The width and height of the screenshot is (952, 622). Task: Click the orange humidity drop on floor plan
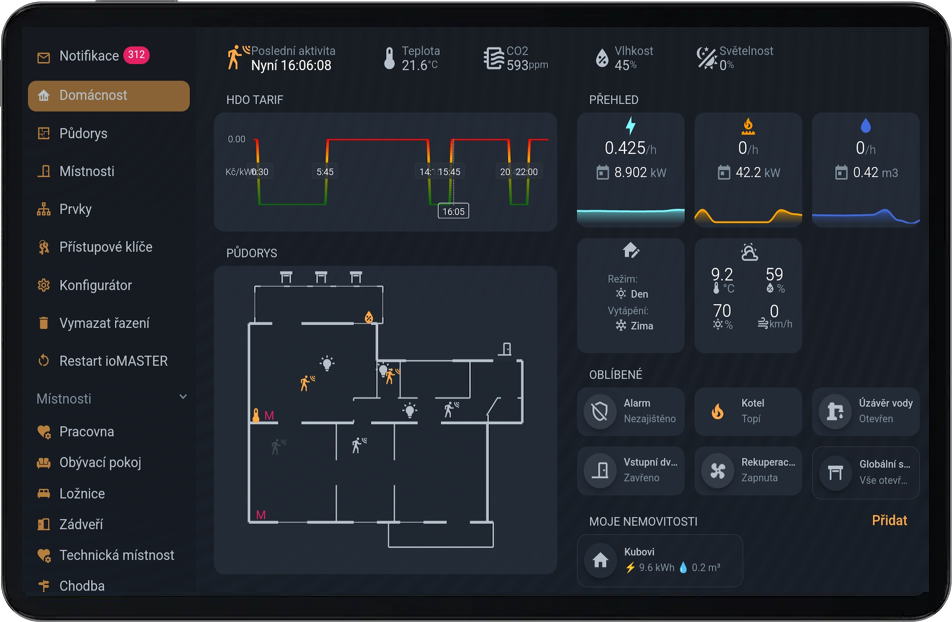point(369,317)
